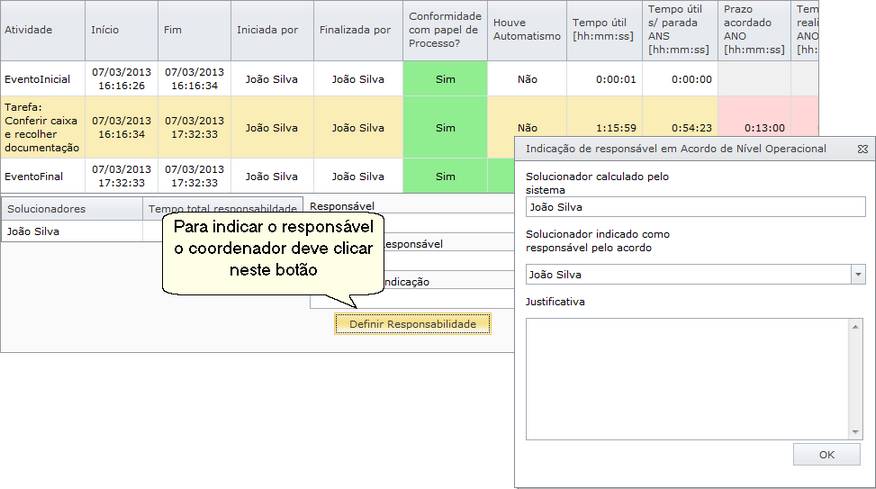
Task: Click Sim cell in EventoFinal row
Action: (445, 176)
